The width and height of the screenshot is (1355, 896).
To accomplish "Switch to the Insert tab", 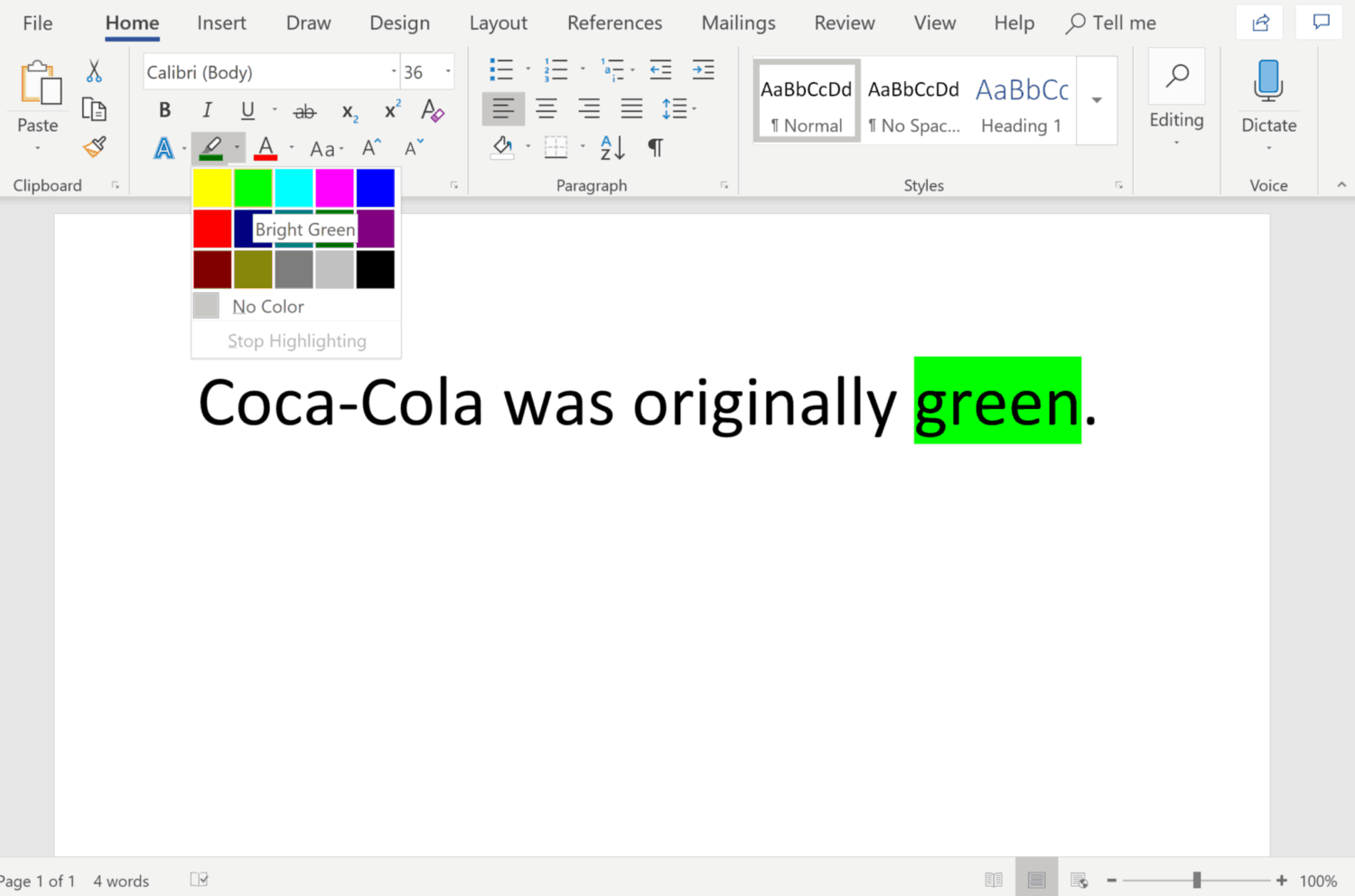I will coord(221,23).
